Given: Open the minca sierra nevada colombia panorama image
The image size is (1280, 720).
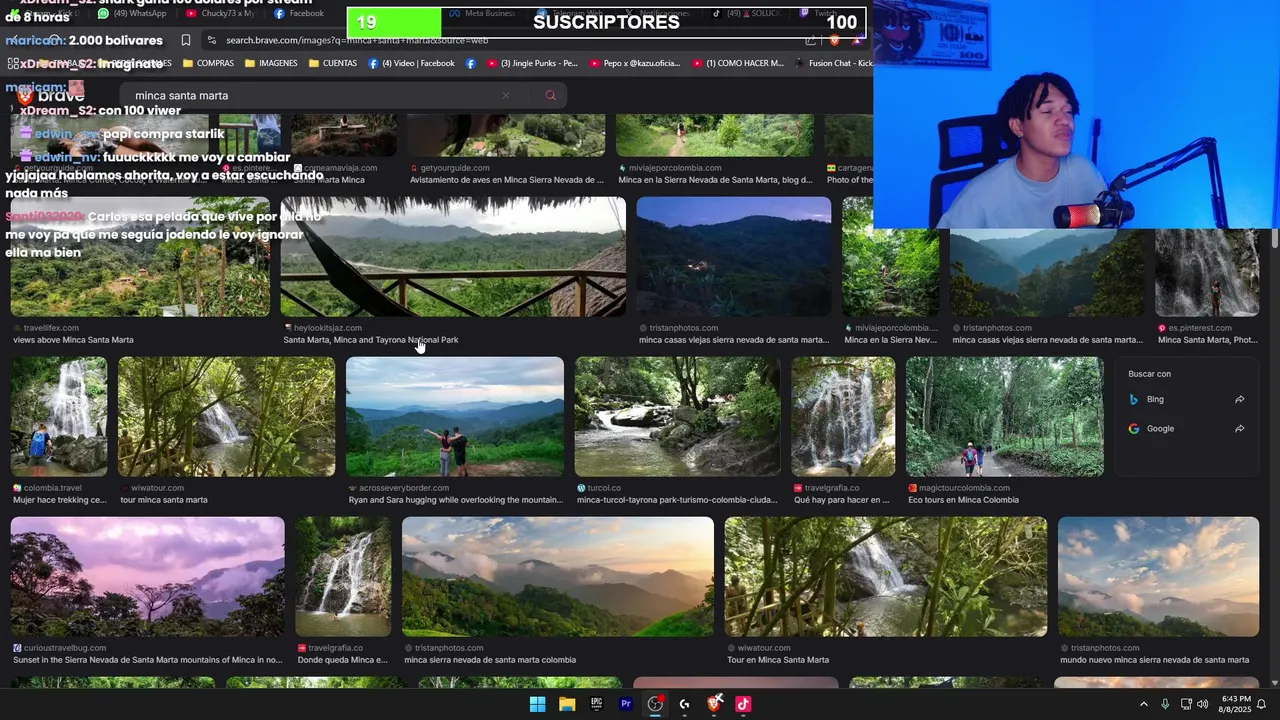Looking at the screenshot, I should [x=558, y=576].
